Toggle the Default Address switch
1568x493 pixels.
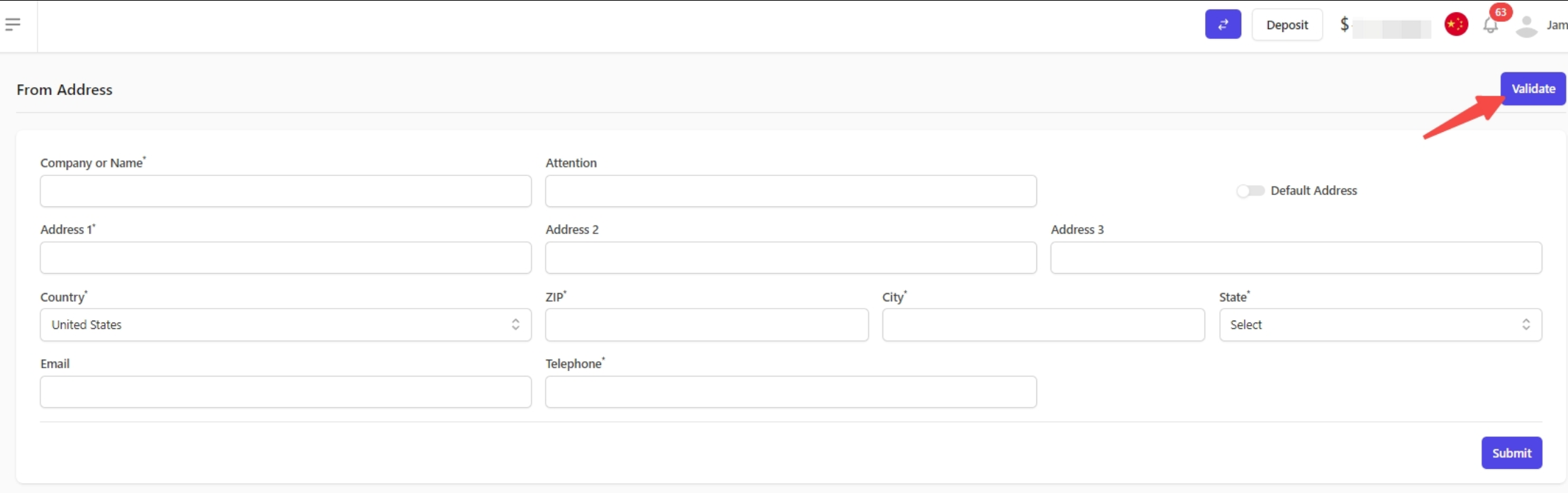pos(1250,191)
